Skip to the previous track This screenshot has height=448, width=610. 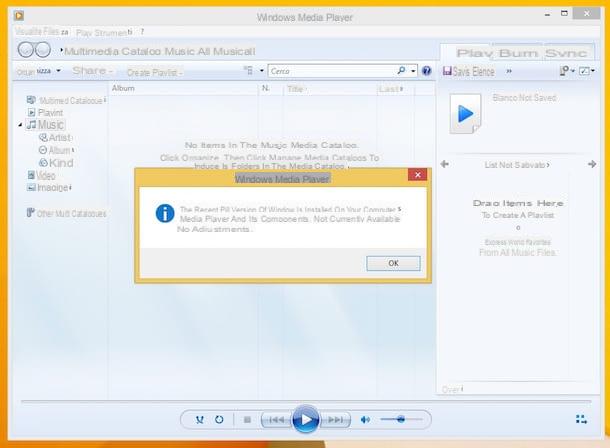[x=277, y=420]
